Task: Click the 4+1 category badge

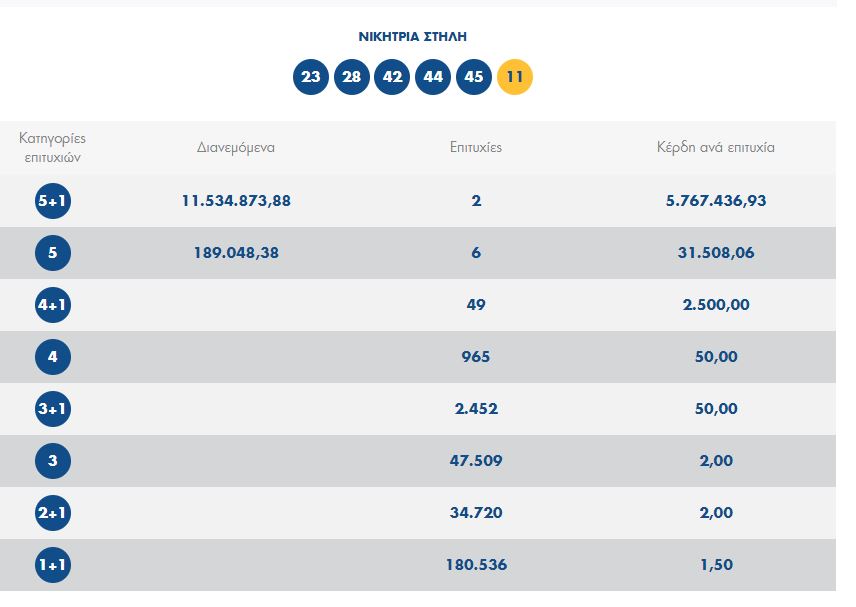Action: (53, 305)
